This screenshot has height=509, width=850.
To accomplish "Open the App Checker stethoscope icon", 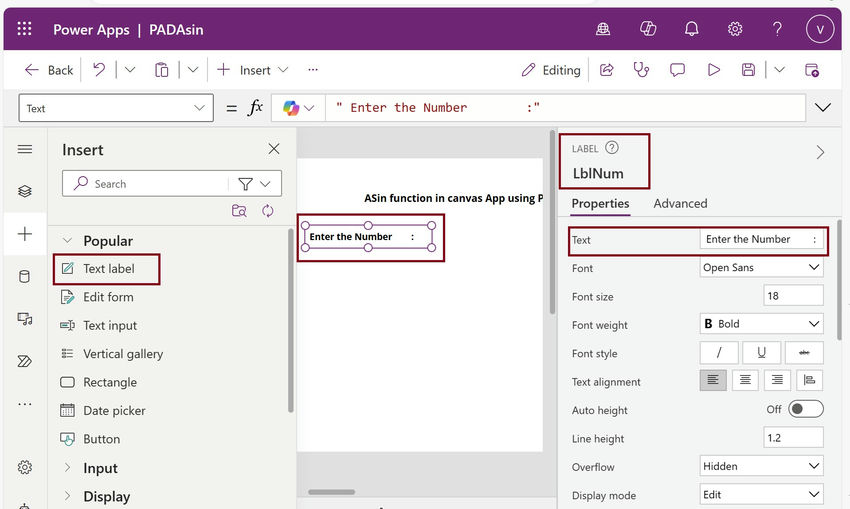I will click(x=642, y=70).
